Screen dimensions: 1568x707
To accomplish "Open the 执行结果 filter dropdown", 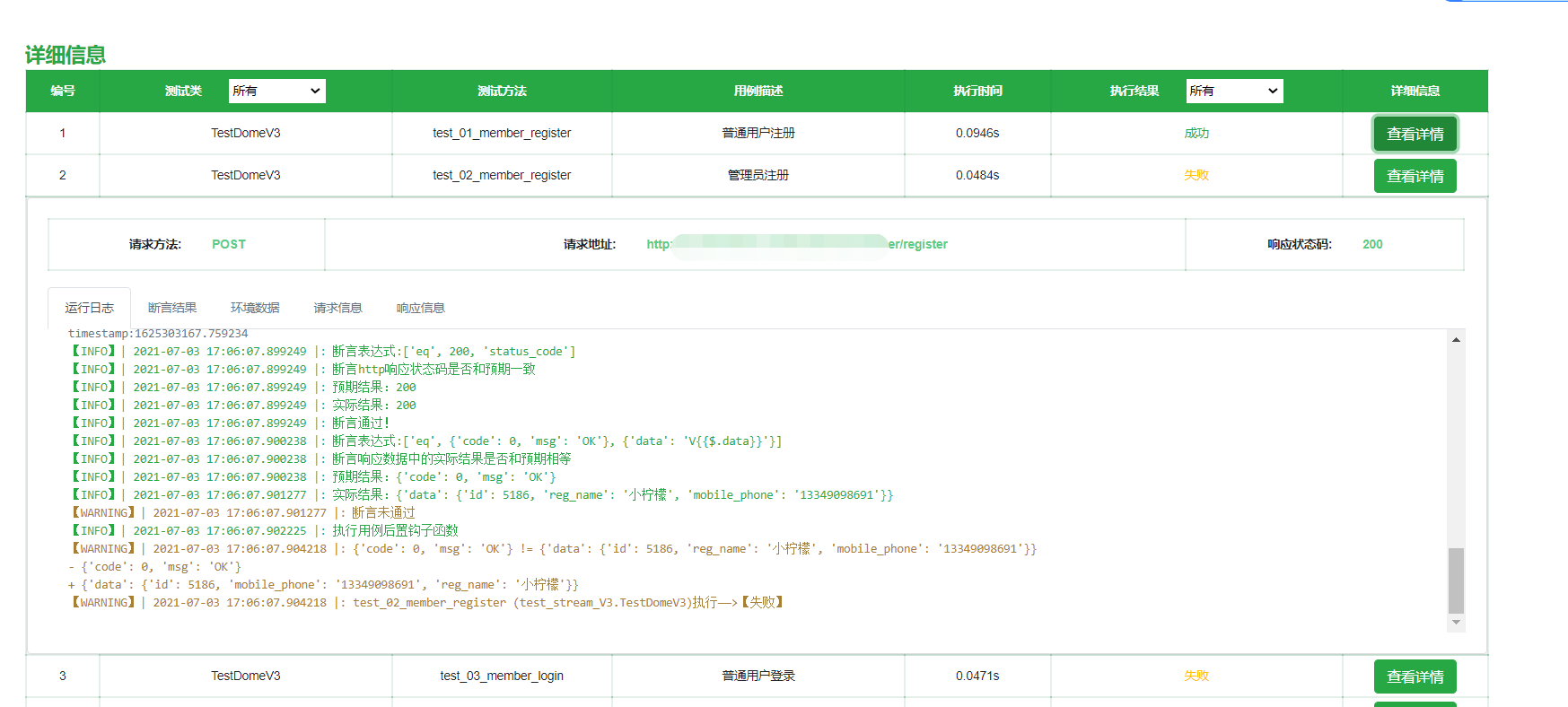I will [x=1234, y=91].
